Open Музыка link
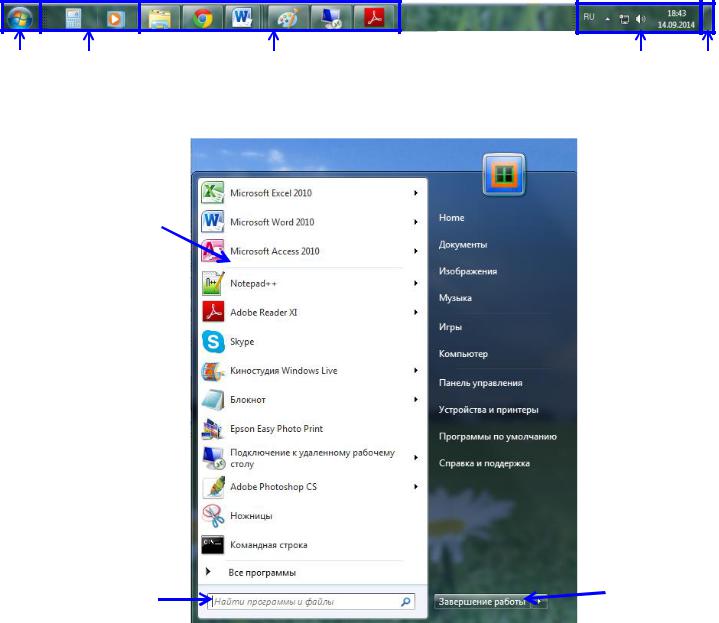 455,298
